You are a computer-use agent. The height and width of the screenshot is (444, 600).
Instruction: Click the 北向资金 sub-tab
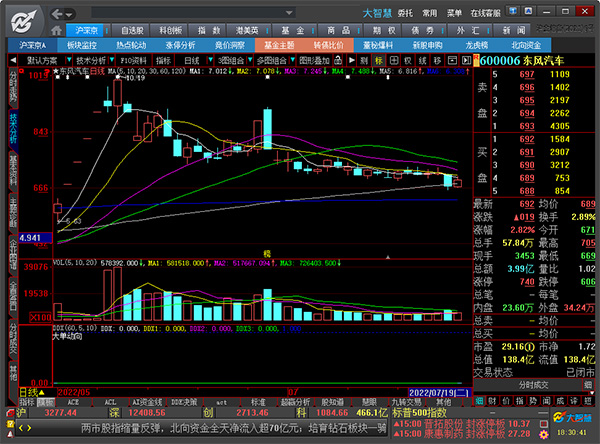pos(526,45)
